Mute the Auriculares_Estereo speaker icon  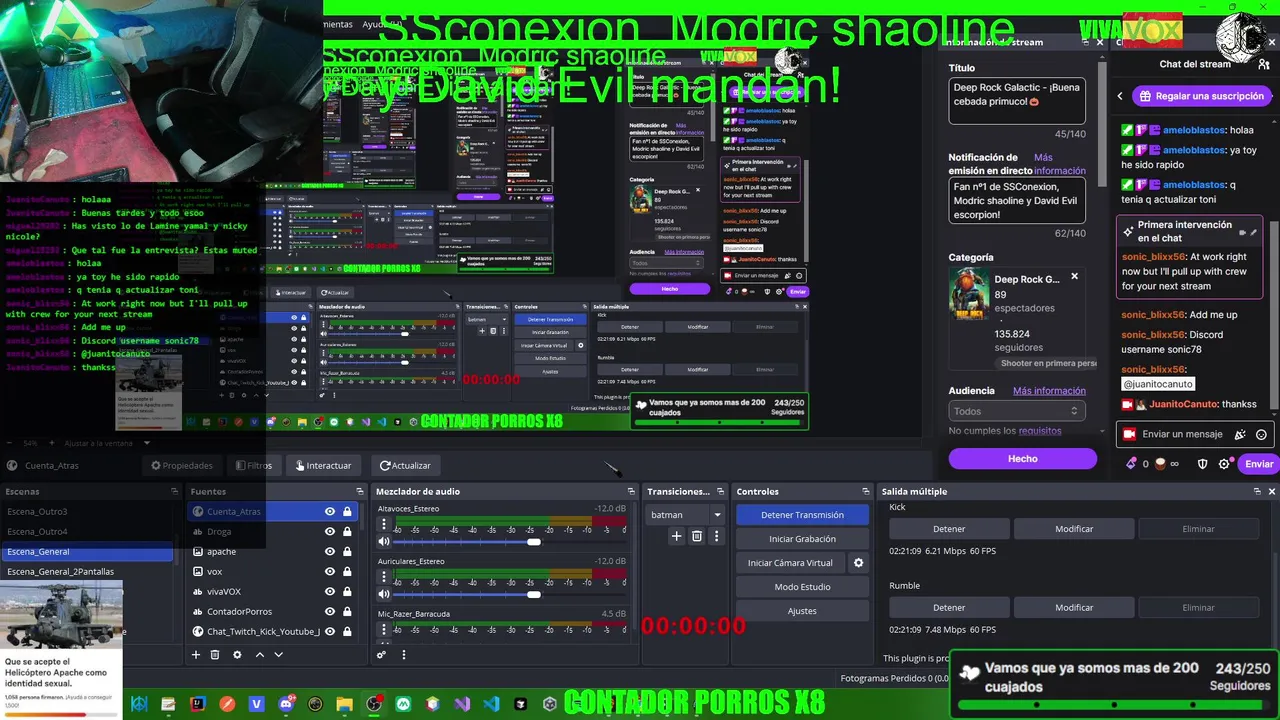point(383,594)
